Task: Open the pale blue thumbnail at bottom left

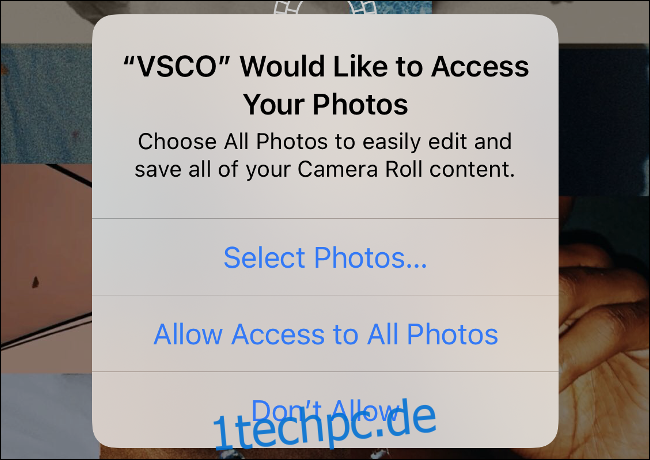Action: [46, 416]
